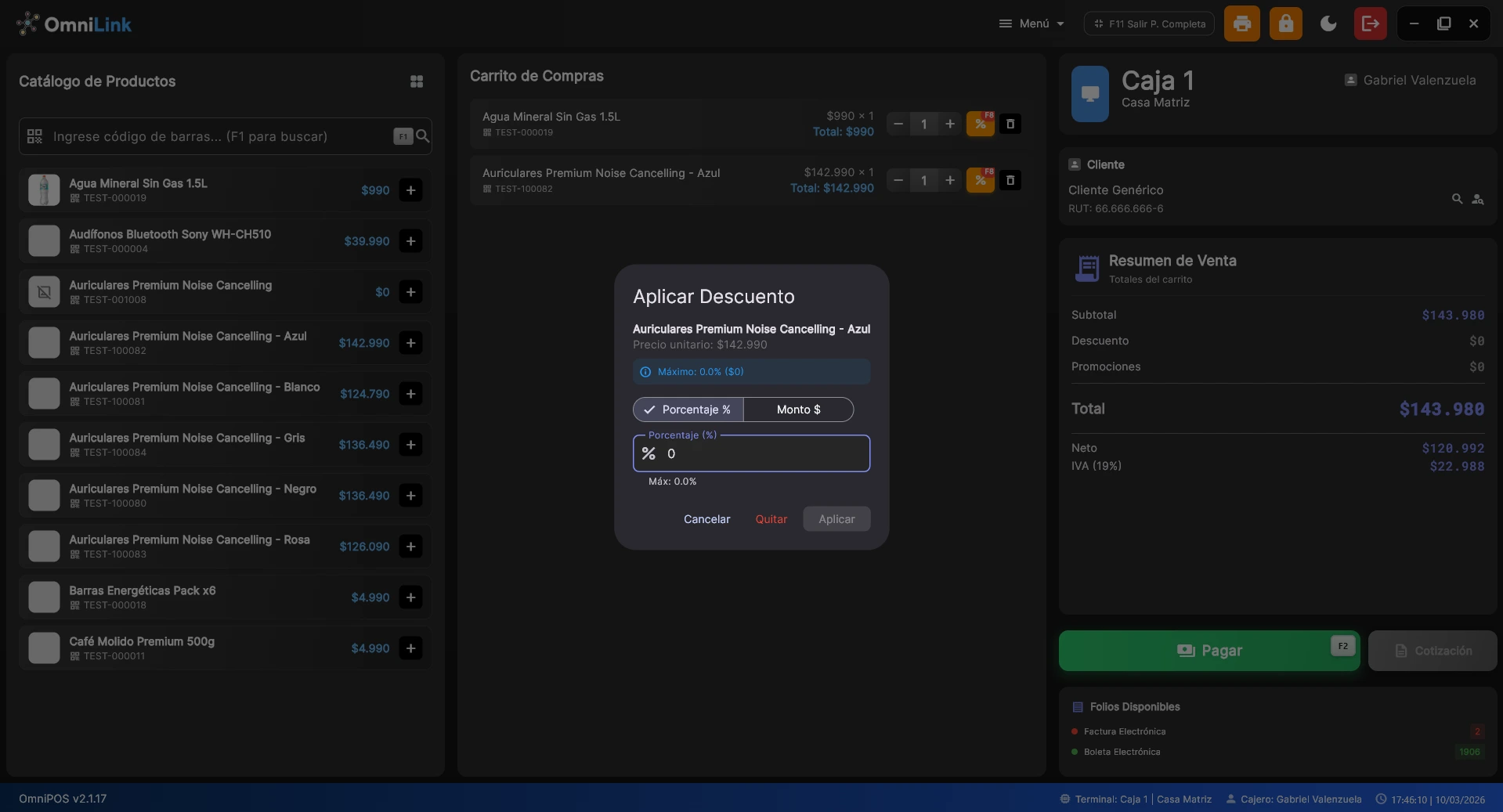Screen dimensions: 1503x812
Task: Click the OmniPOS v2.1.17 version text
Action: click(x=63, y=799)
